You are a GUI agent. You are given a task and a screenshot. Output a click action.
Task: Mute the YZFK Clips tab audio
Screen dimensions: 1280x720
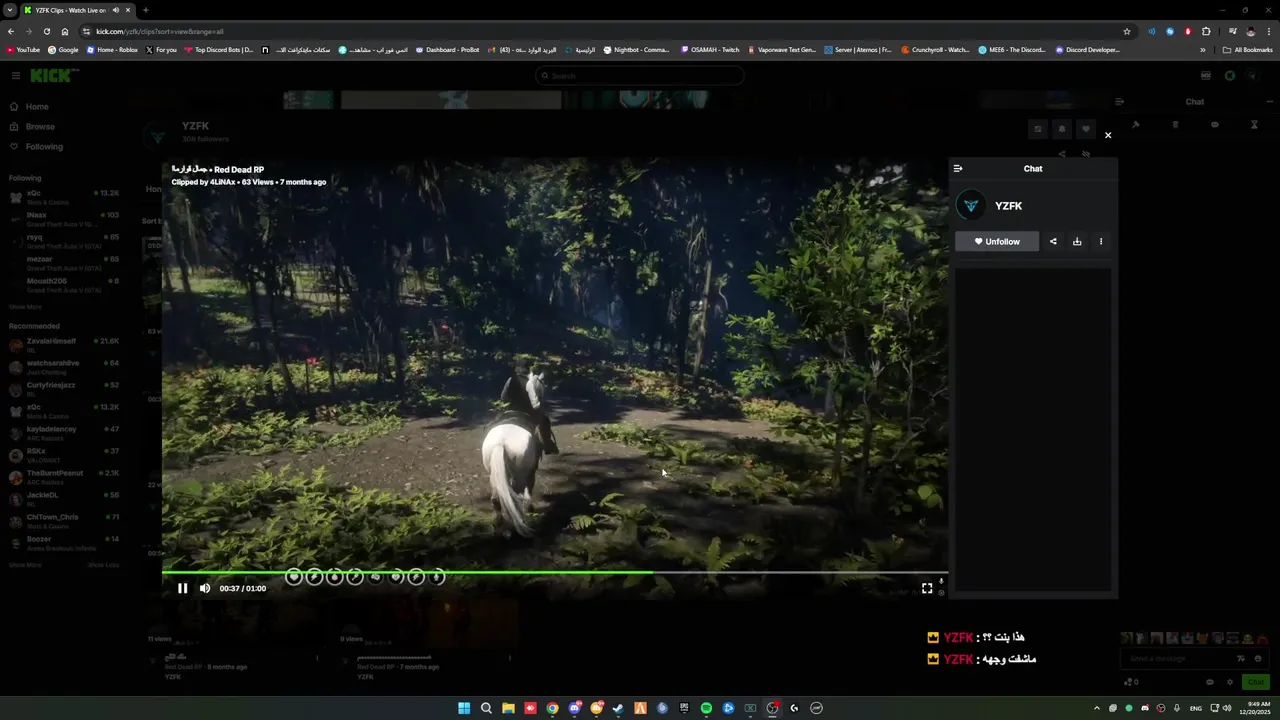coord(116,10)
